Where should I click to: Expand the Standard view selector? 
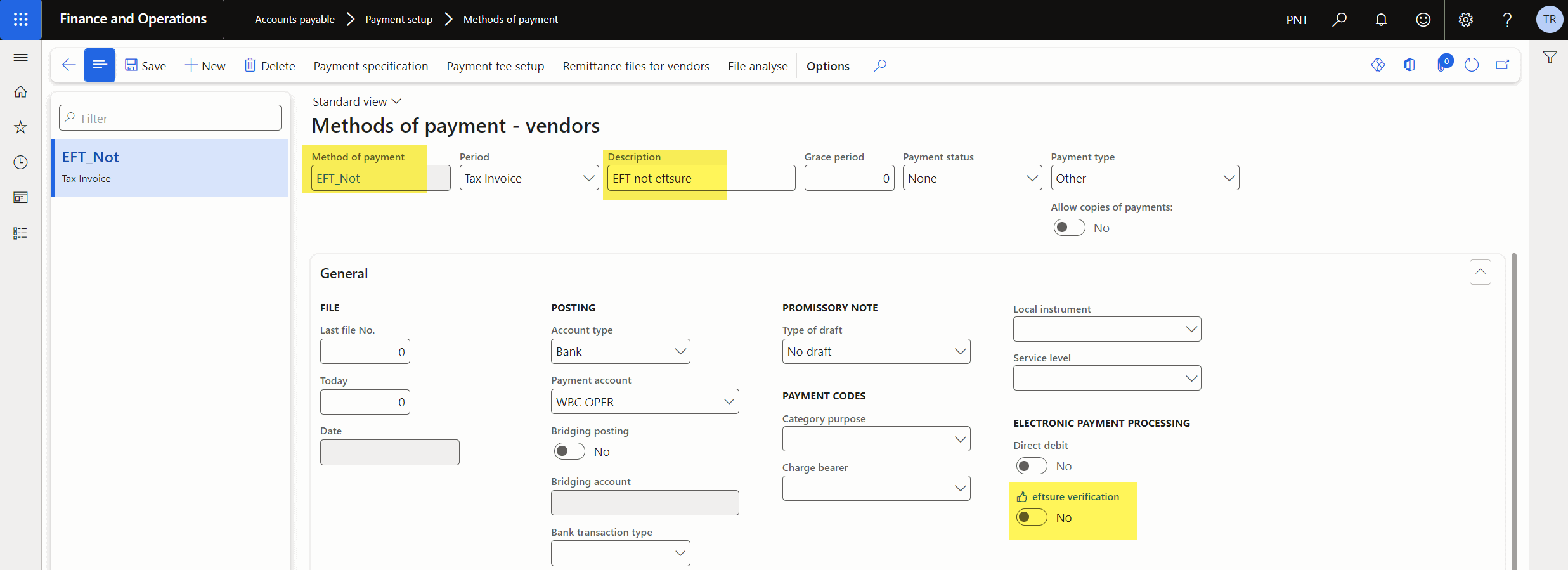point(357,101)
